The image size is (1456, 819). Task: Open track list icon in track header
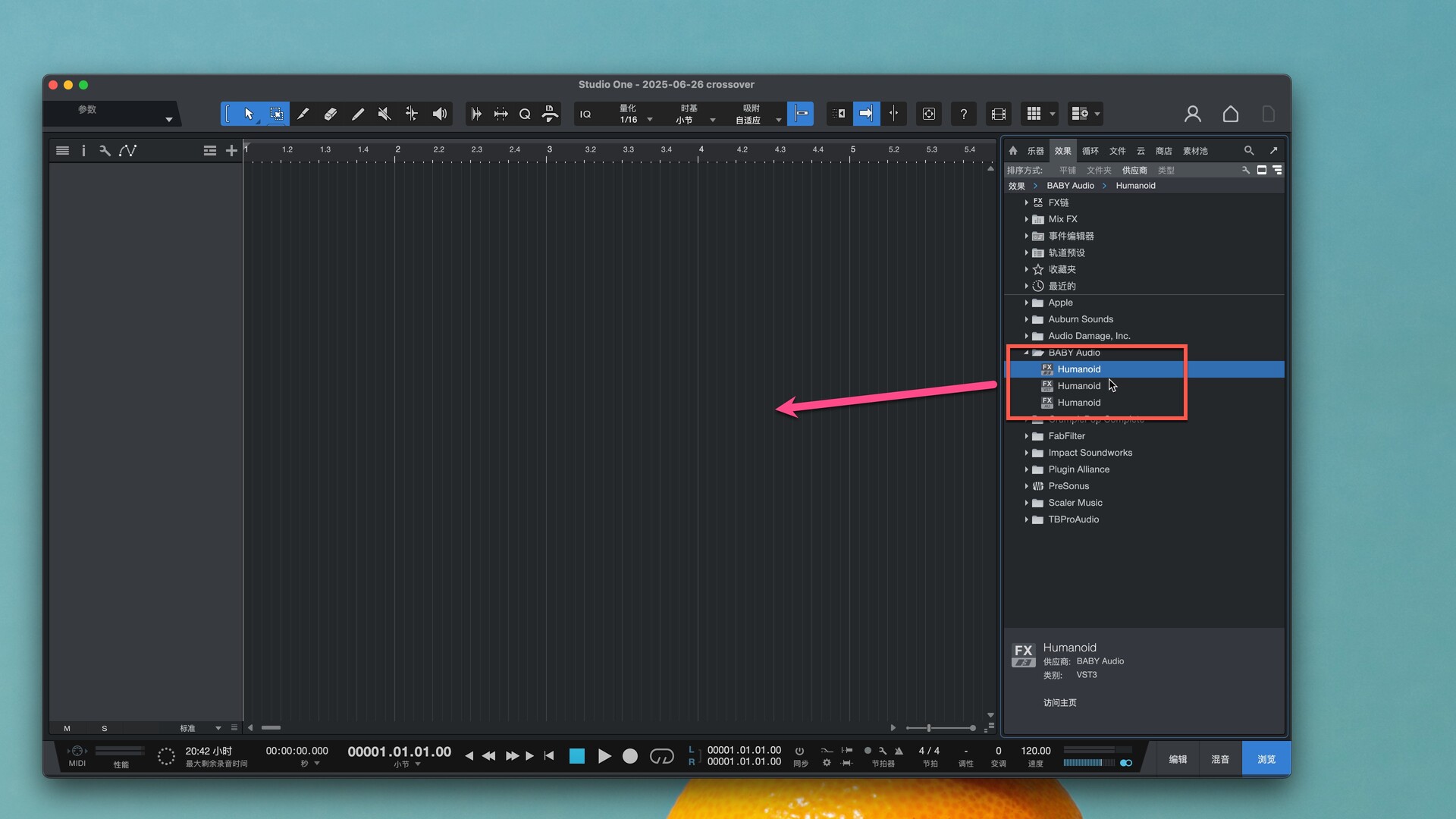pos(63,151)
